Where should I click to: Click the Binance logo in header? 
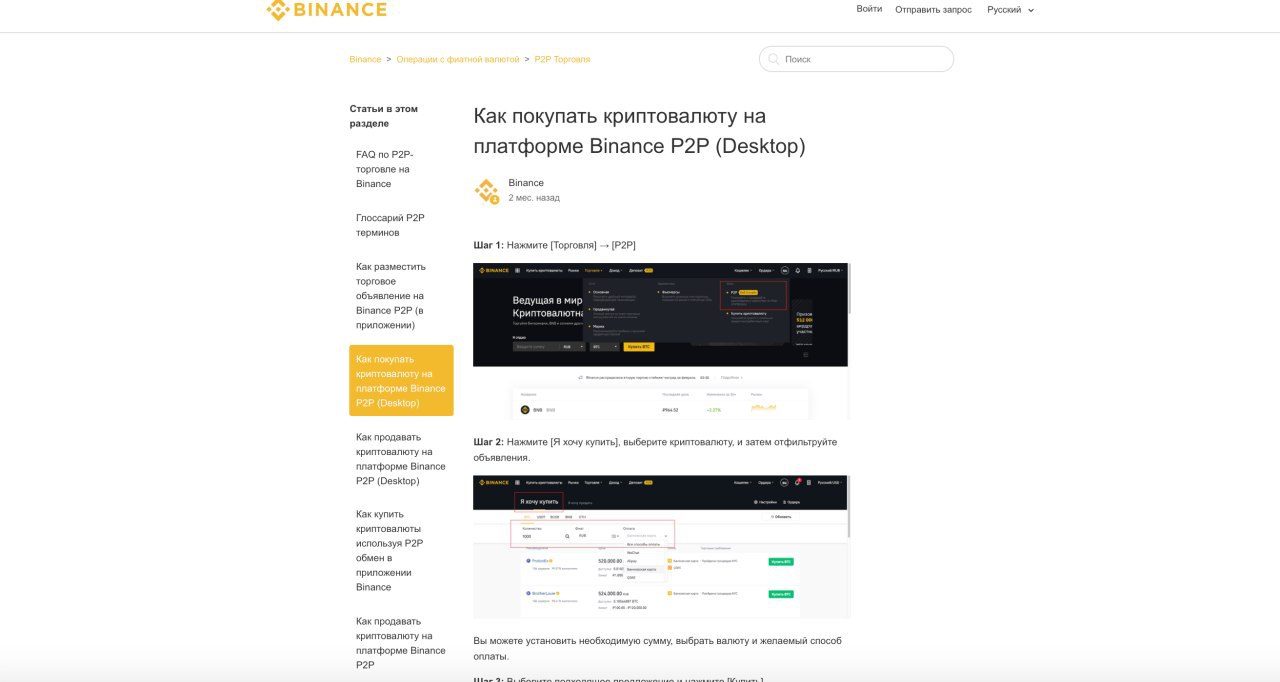pos(327,10)
